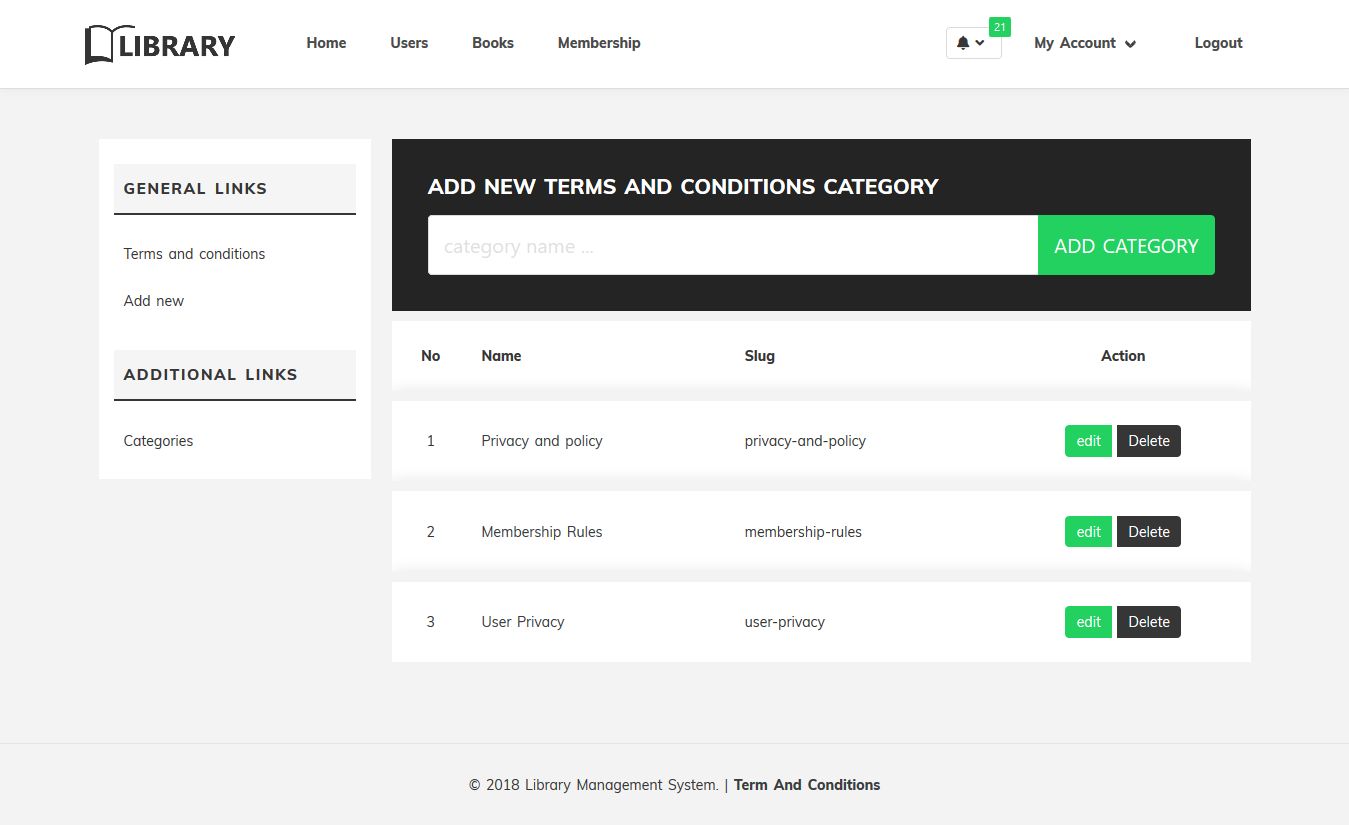The image size is (1349, 825).
Task: Go to the Home menu item
Action: (326, 43)
